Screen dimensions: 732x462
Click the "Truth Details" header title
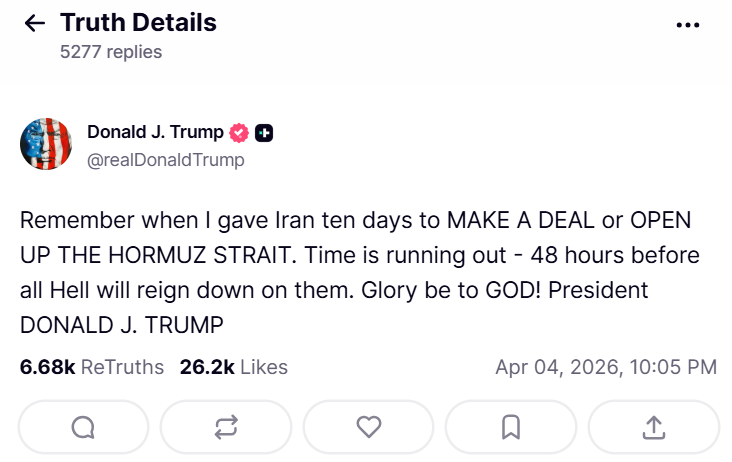(138, 22)
